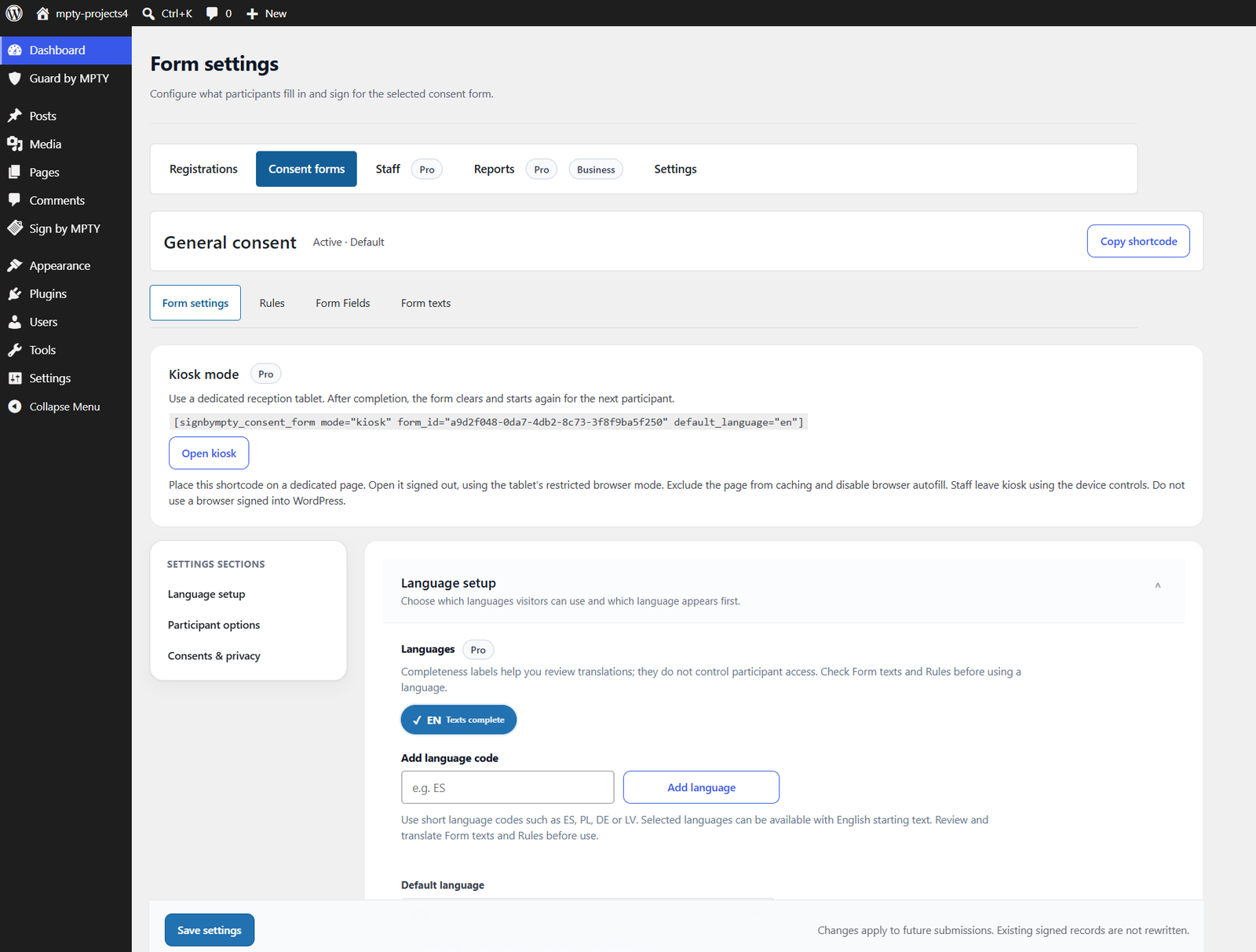Jump to Consents & privacy section

pos(214,655)
